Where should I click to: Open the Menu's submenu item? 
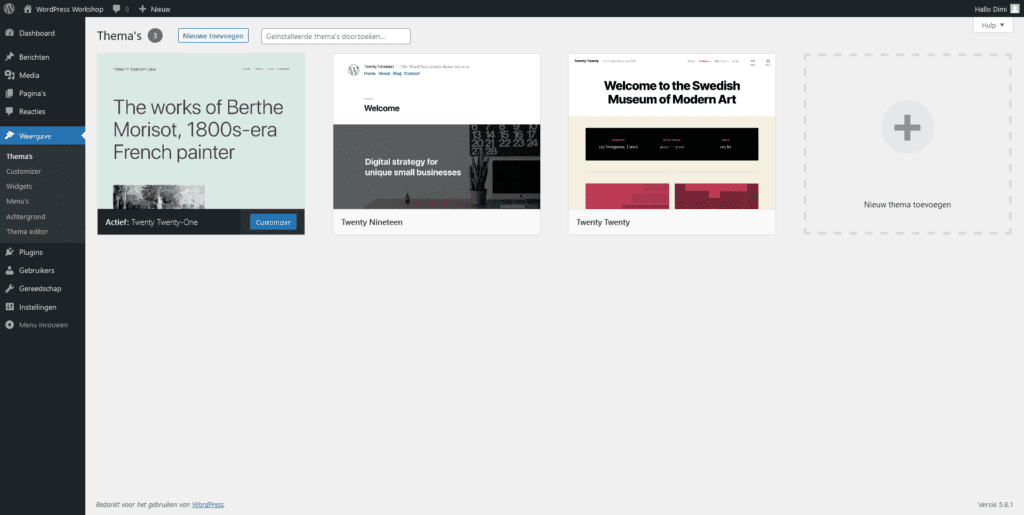(18, 202)
